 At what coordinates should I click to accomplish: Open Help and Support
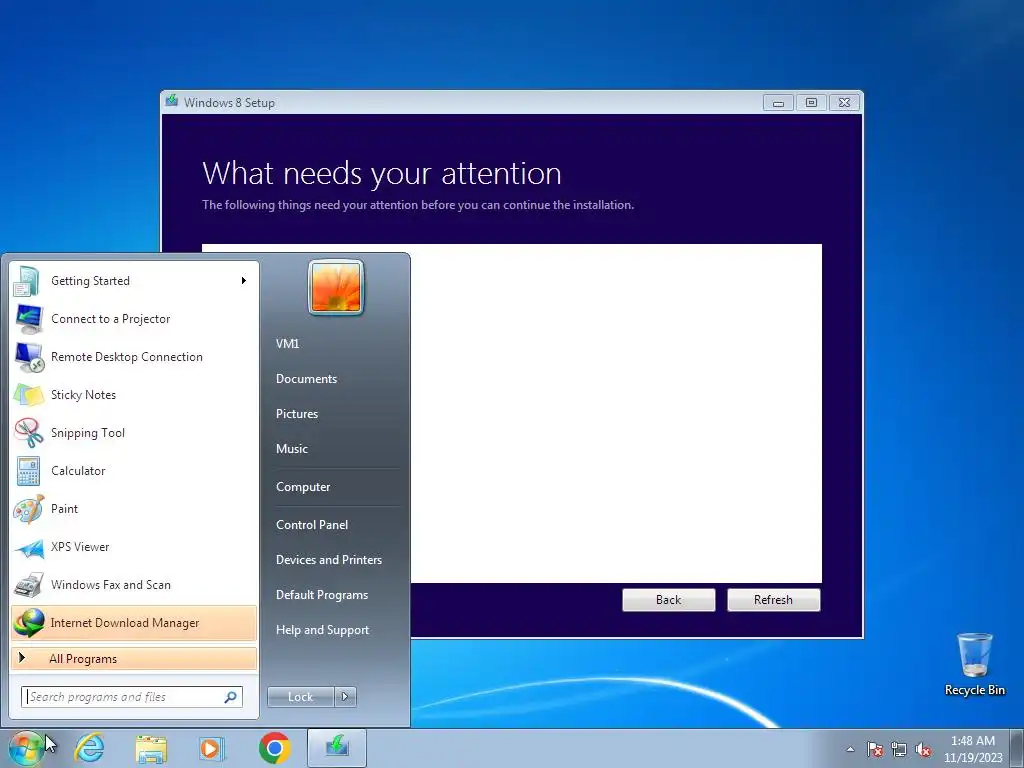323,630
